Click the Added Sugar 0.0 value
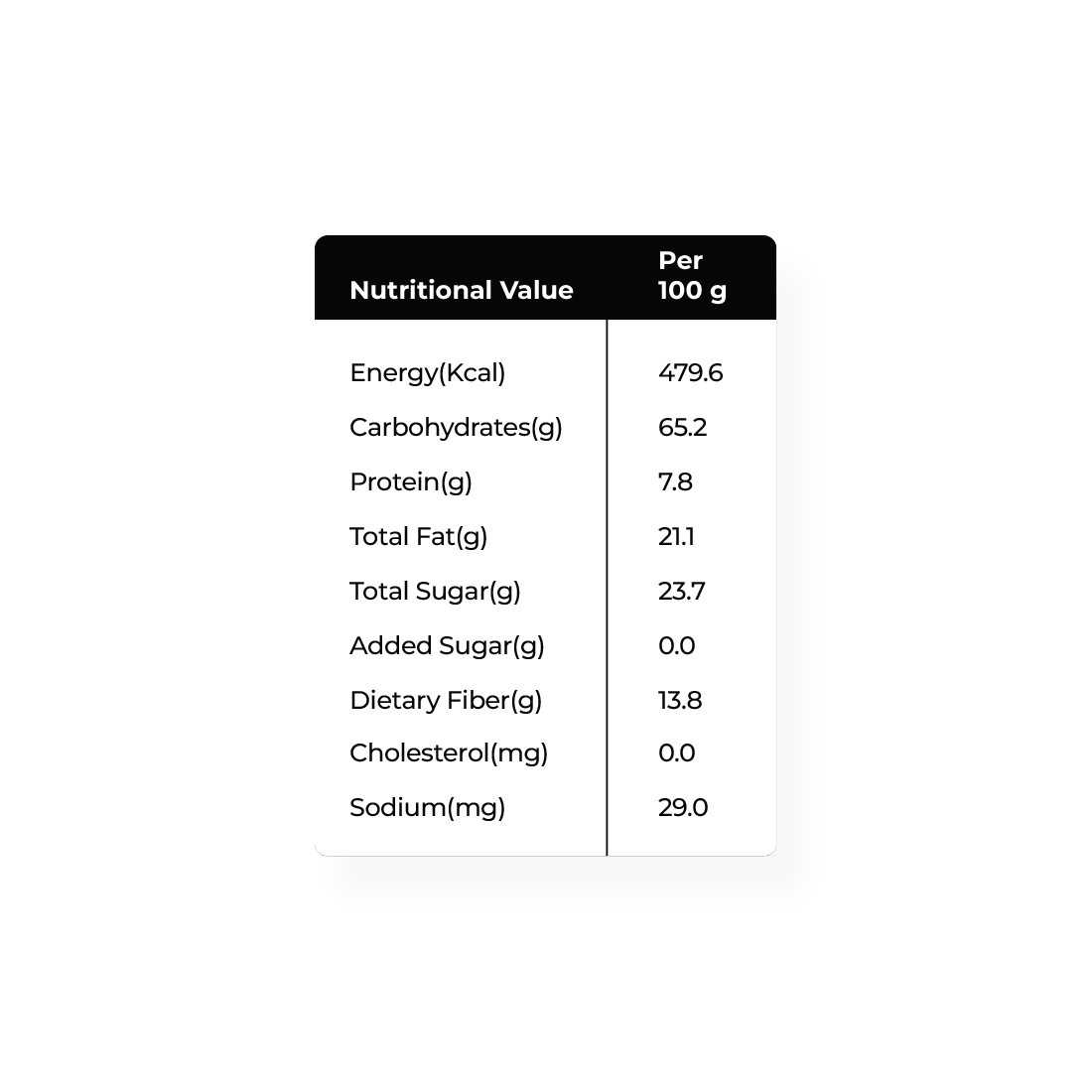This screenshot has height=1092, width=1092. (x=676, y=645)
